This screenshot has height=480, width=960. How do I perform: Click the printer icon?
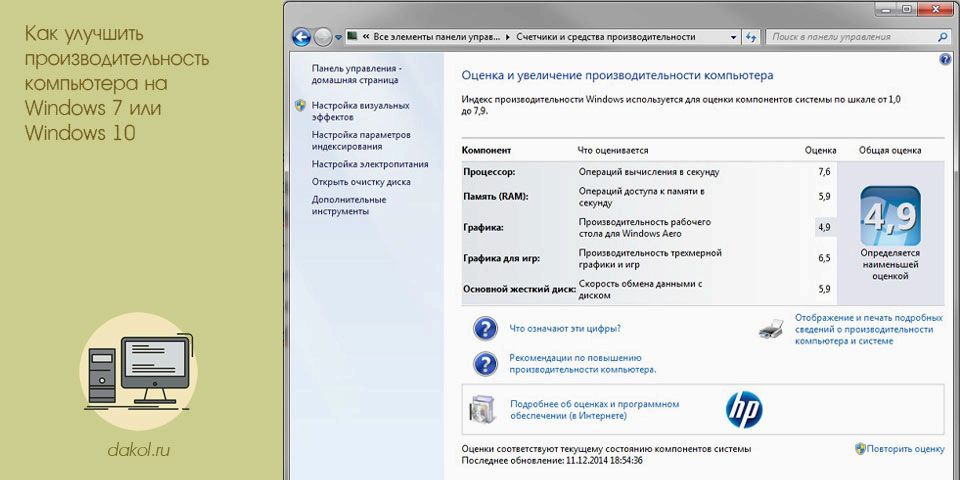pos(771,329)
